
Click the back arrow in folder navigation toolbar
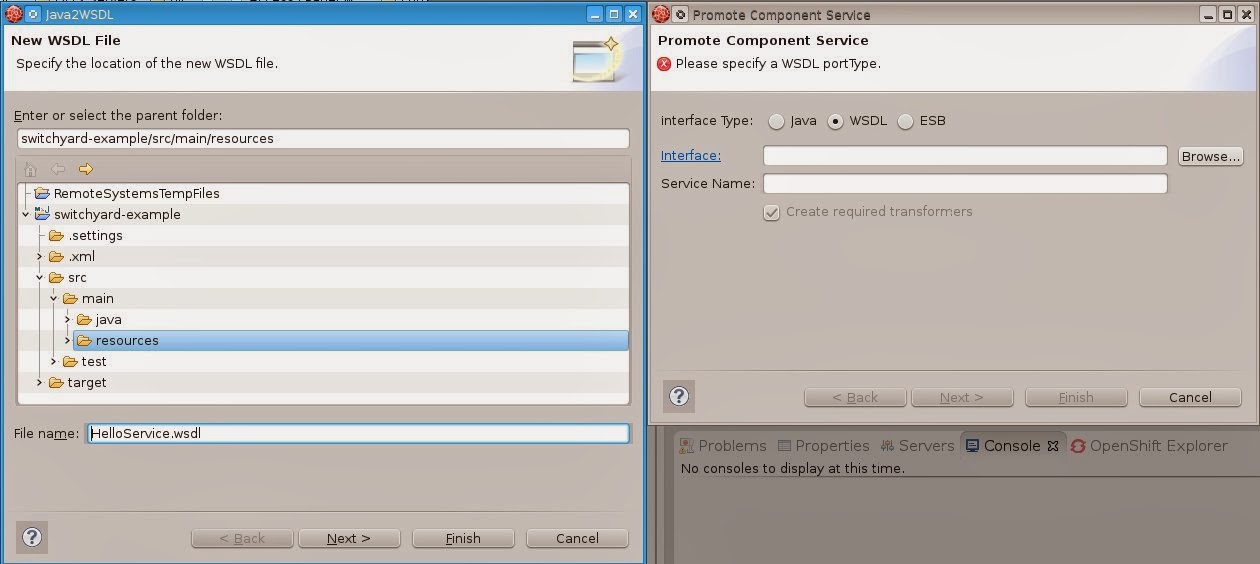(58, 169)
